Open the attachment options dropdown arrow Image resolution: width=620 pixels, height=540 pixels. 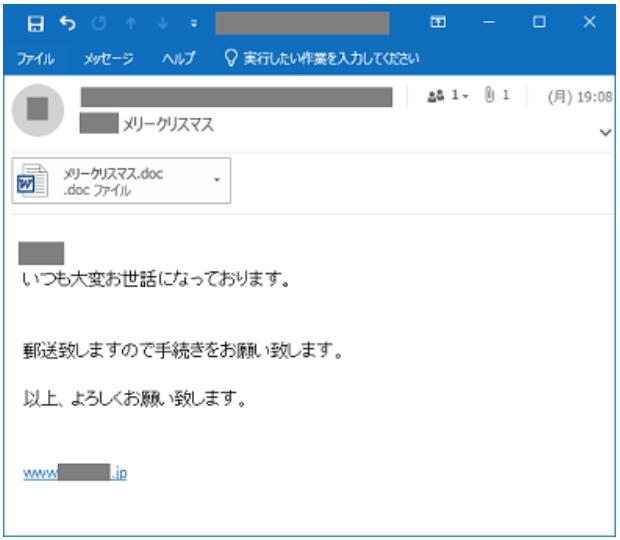[x=217, y=180]
